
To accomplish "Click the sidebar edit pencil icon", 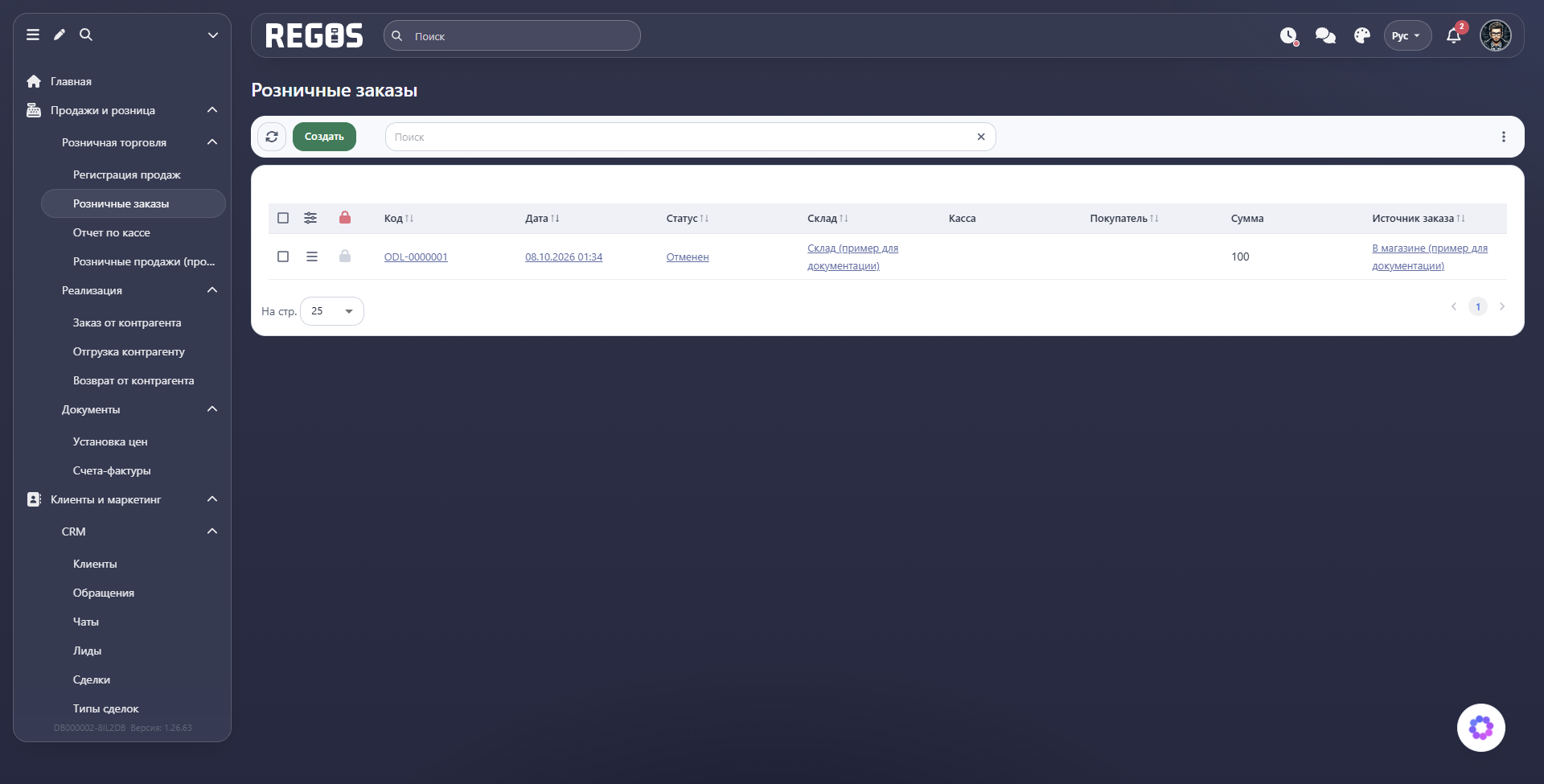I will (x=60, y=35).
